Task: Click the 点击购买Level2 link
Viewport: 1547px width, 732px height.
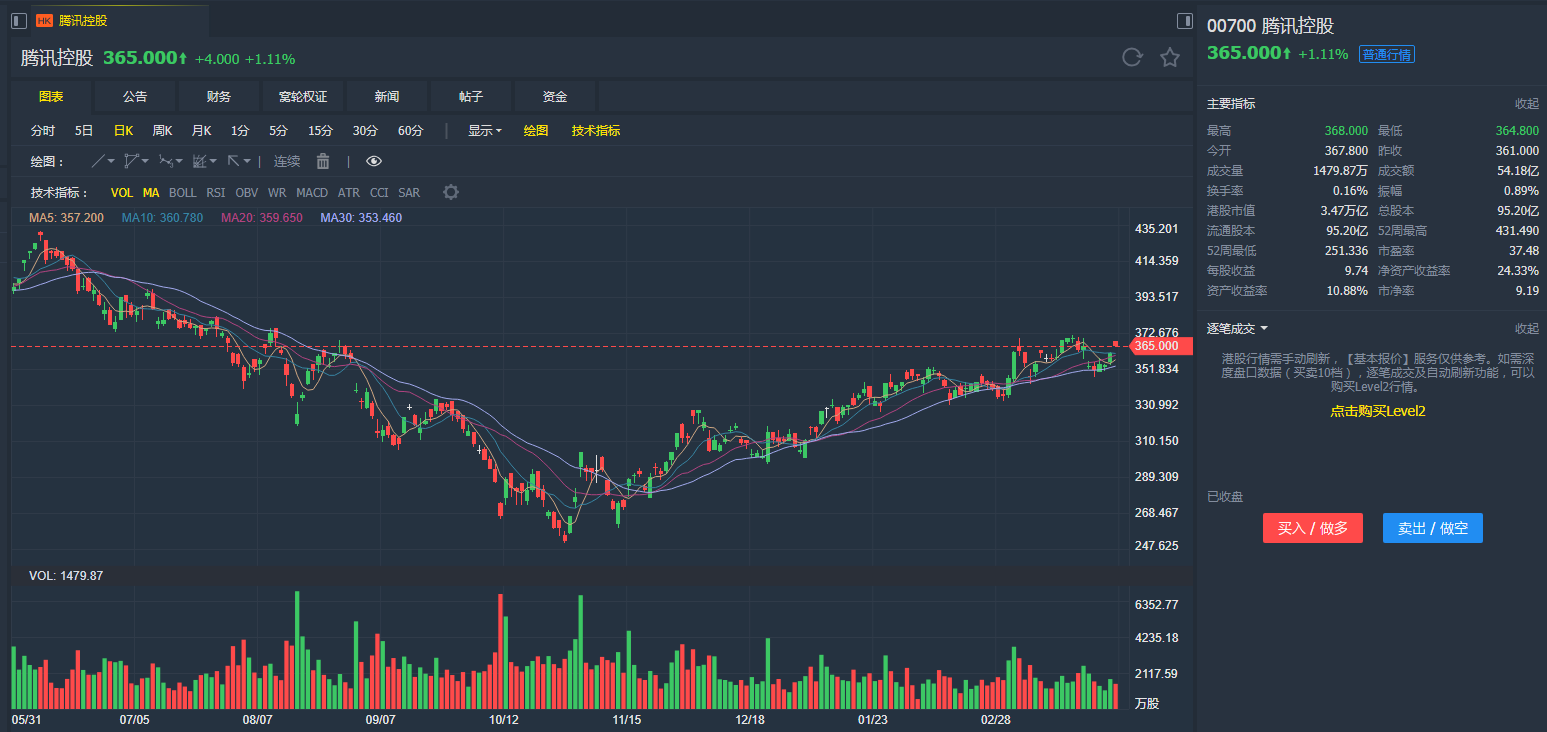Action: pyautogui.click(x=1377, y=411)
